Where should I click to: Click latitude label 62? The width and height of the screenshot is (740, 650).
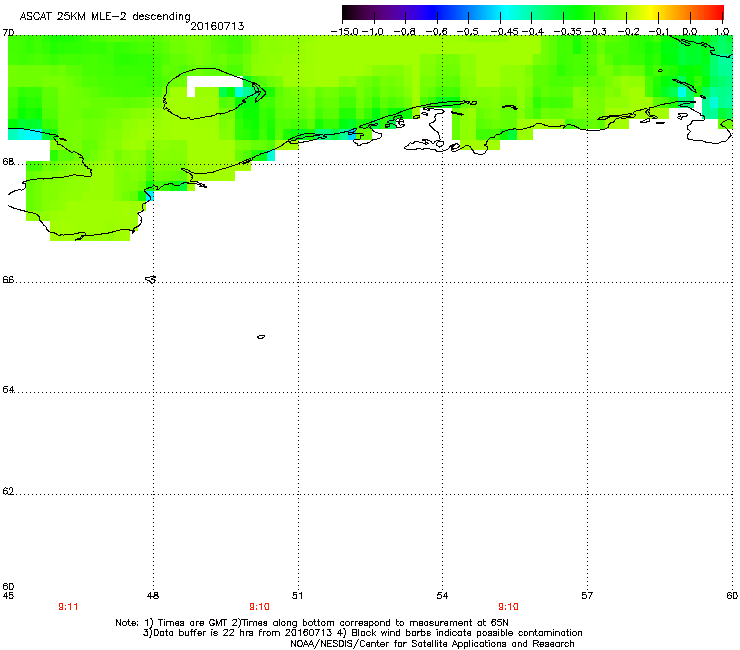(8, 491)
